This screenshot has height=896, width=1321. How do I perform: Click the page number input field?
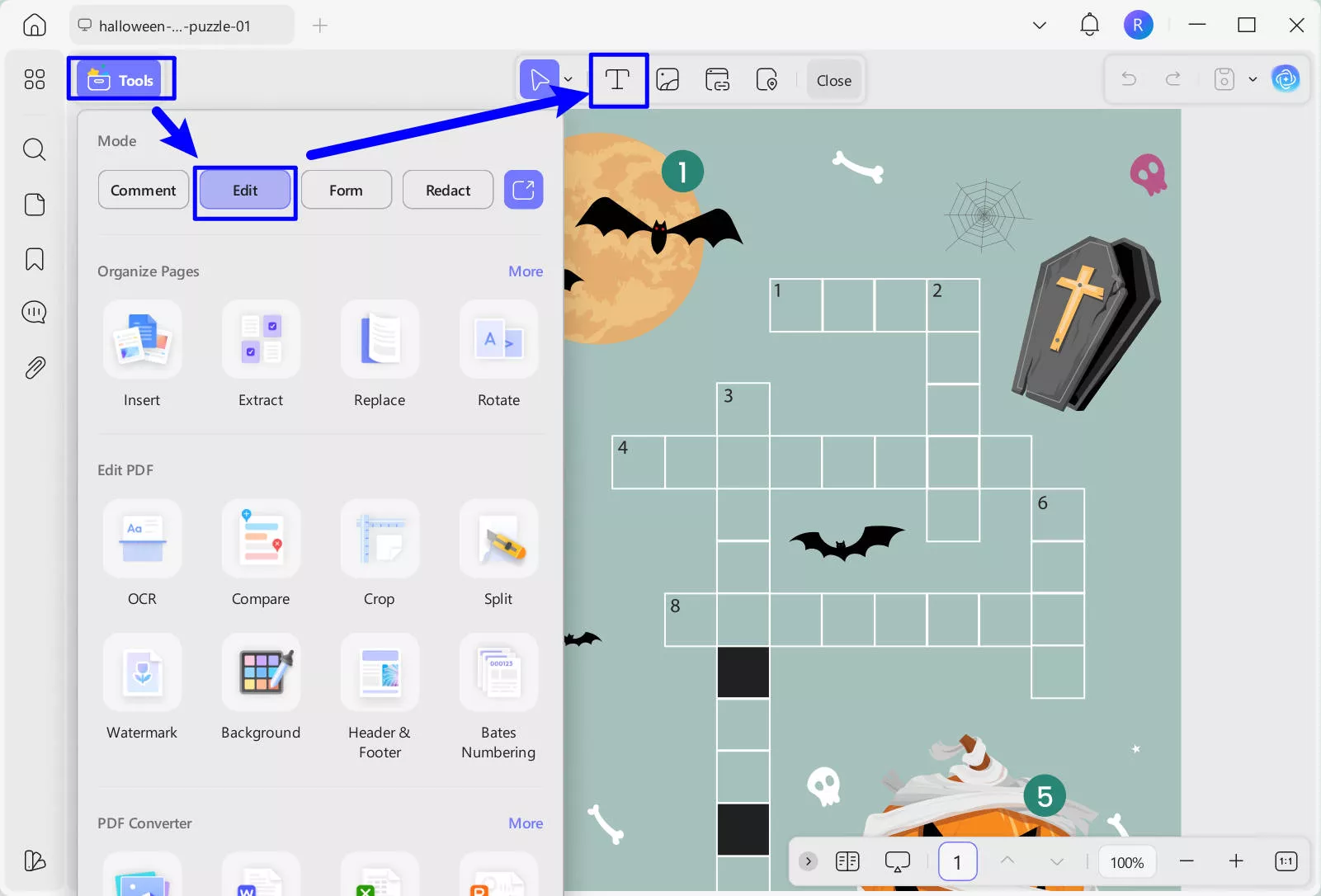coord(957,861)
